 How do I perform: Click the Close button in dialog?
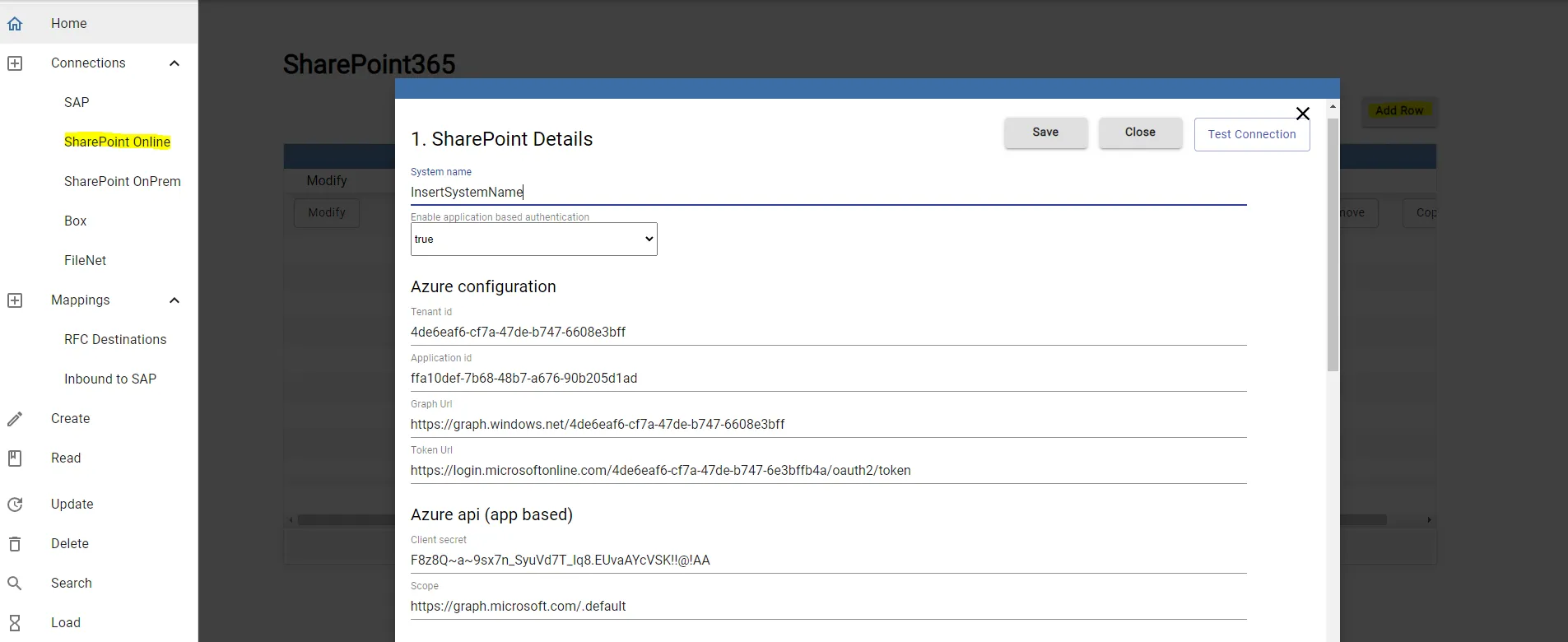coord(1140,133)
